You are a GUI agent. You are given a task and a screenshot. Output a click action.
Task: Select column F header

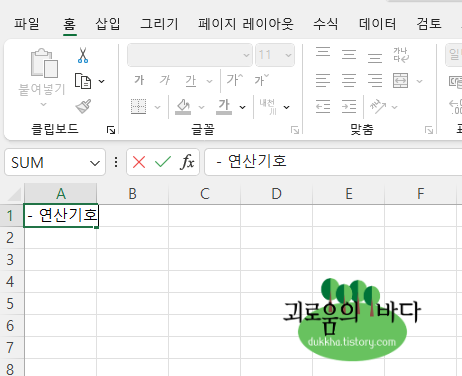421,194
